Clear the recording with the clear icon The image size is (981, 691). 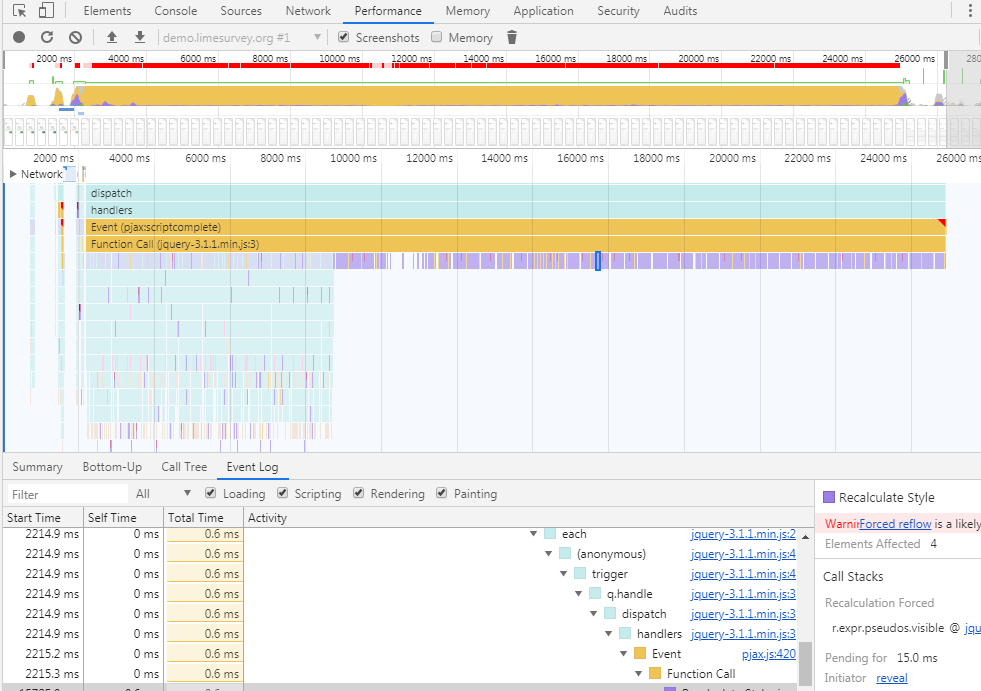click(x=75, y=38)
